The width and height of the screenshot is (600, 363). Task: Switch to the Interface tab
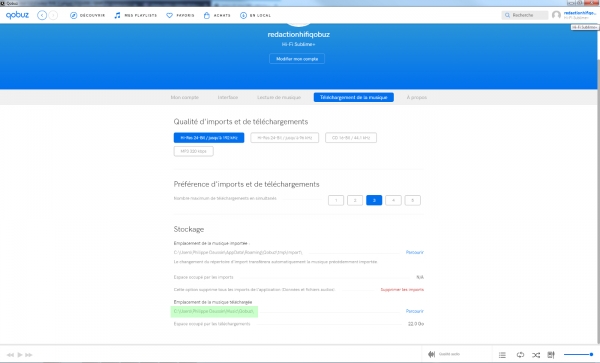click(x=228, y=98)
